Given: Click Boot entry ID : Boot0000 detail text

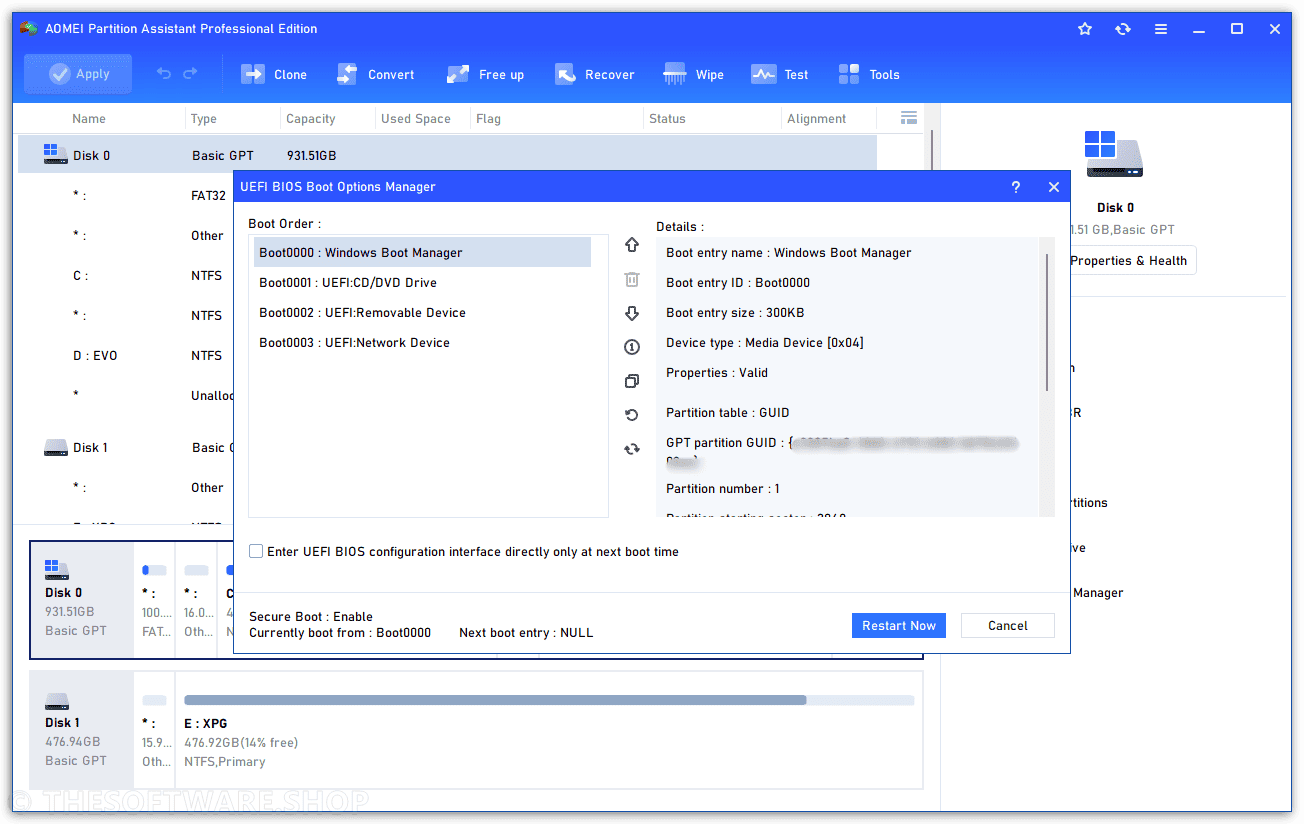Looking at the screenshot, I should tap(738, 283).
